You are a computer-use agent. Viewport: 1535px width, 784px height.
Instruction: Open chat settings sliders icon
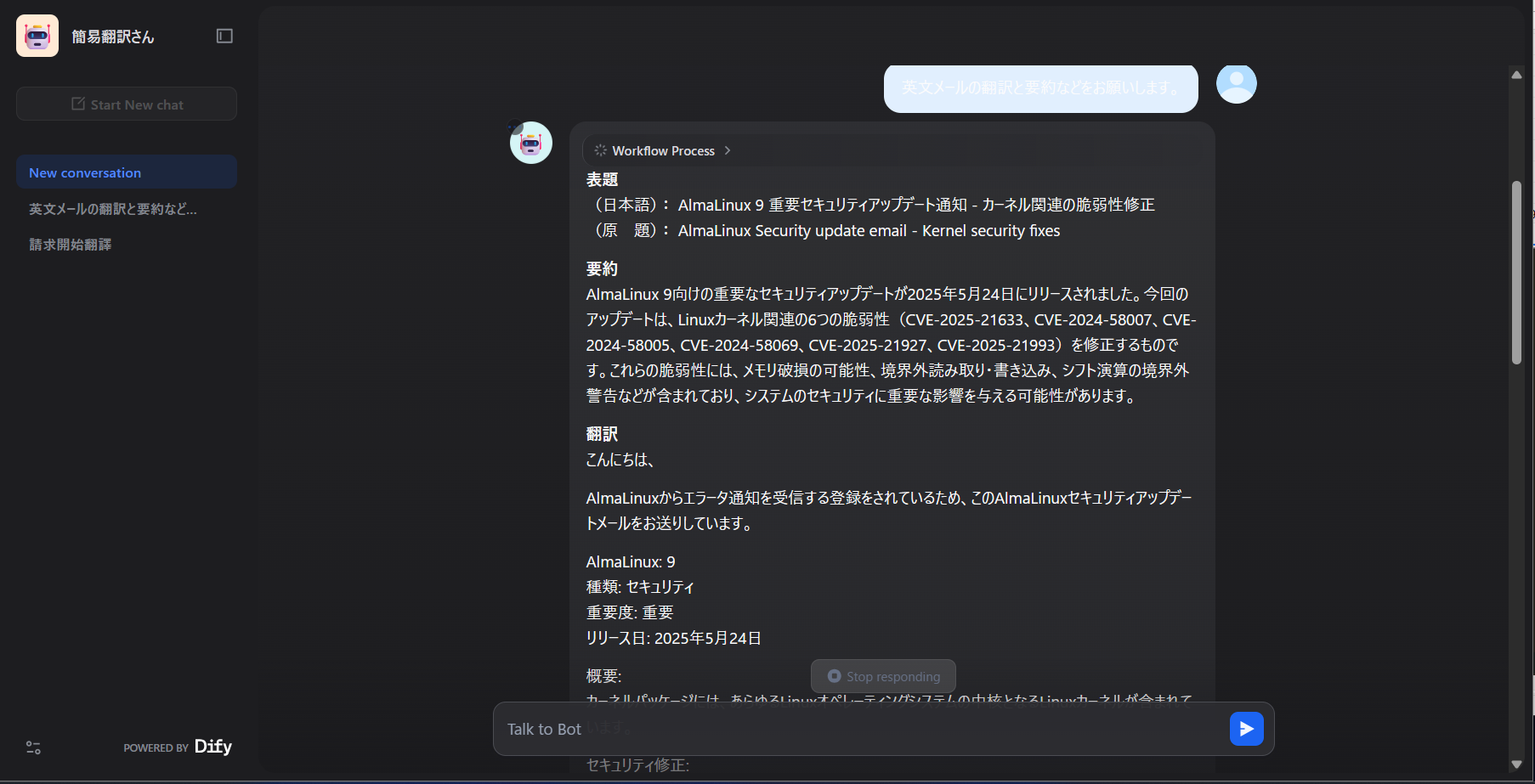click(x=33, y=747)
